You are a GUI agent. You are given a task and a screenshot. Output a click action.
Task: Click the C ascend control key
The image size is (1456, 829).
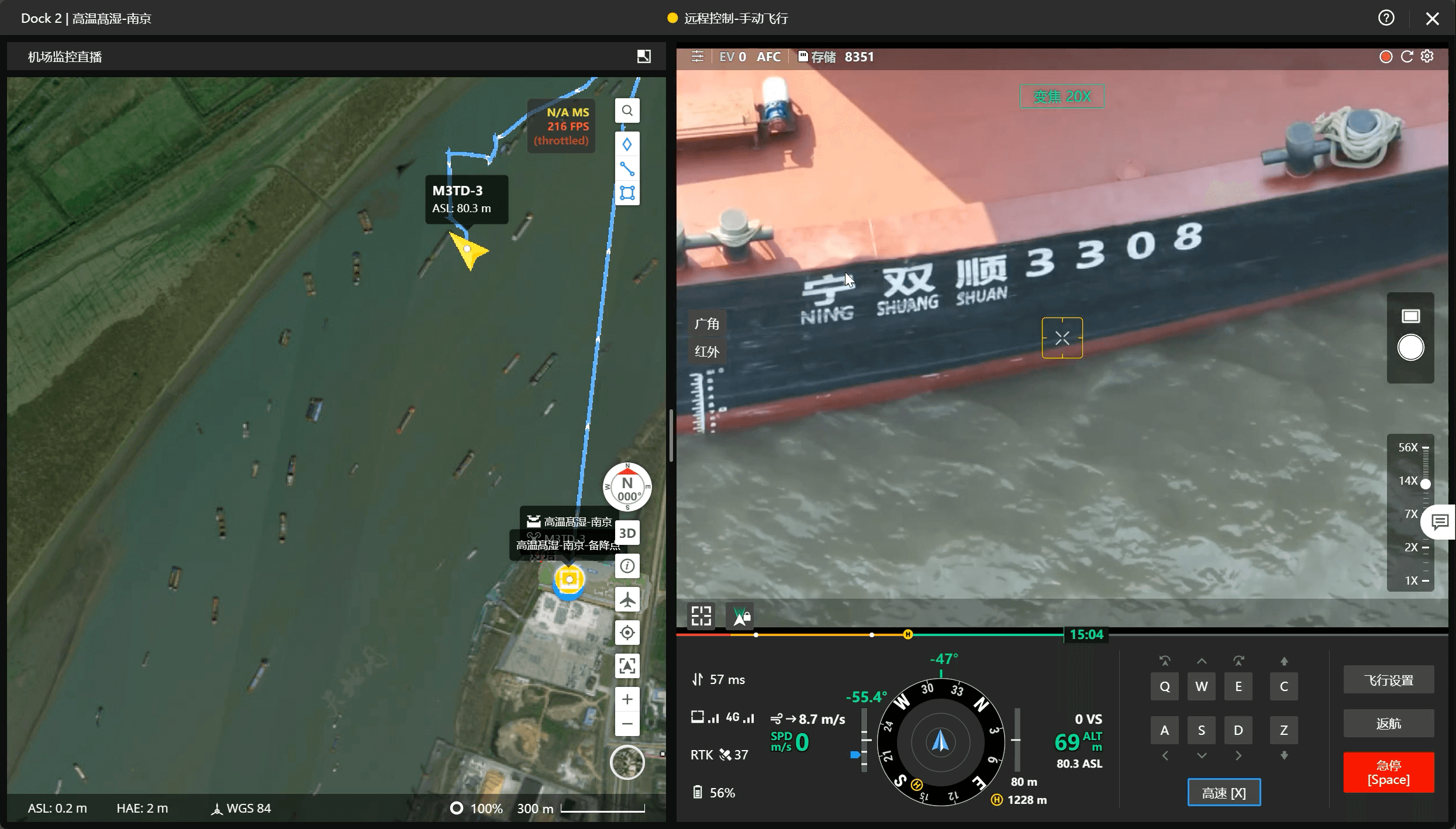pos(1284,686)
